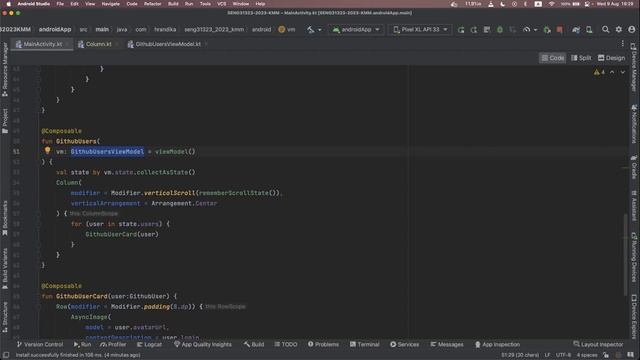Toggle the Build Variants side panel
The image size is (640, 360).
pos(5,268)
